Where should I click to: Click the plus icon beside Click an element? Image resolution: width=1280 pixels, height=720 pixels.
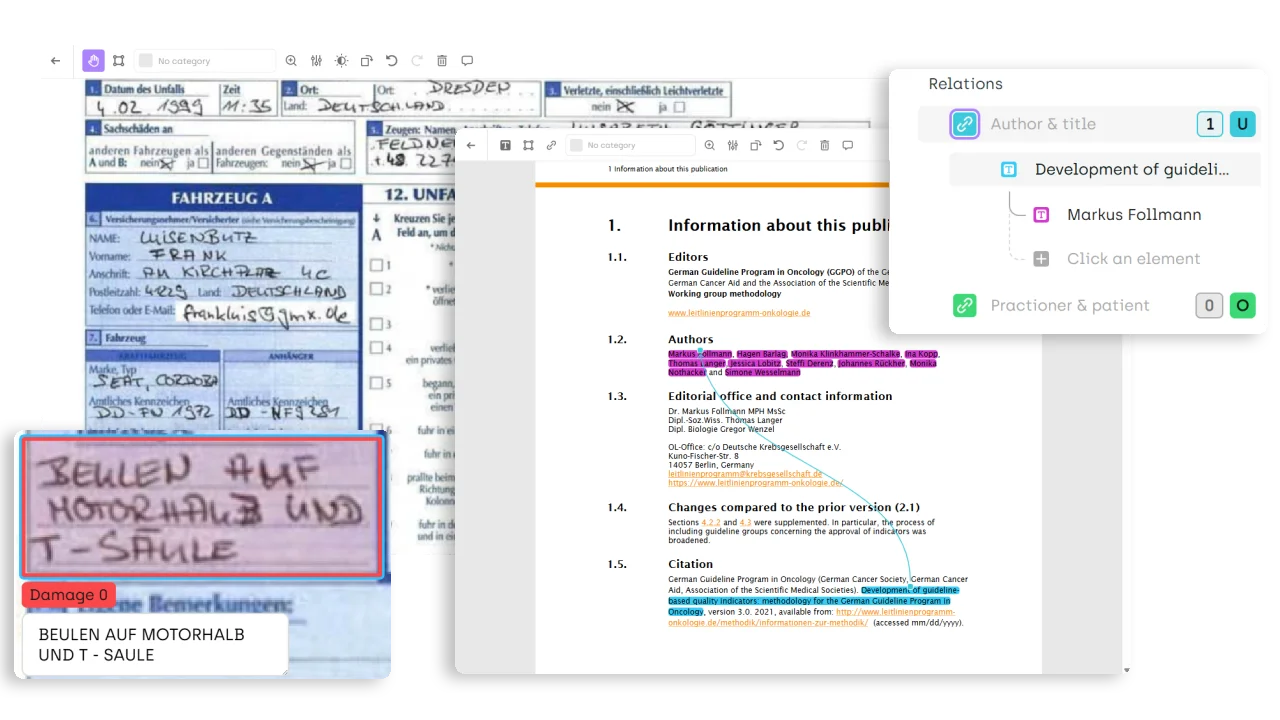[1041, 259]
